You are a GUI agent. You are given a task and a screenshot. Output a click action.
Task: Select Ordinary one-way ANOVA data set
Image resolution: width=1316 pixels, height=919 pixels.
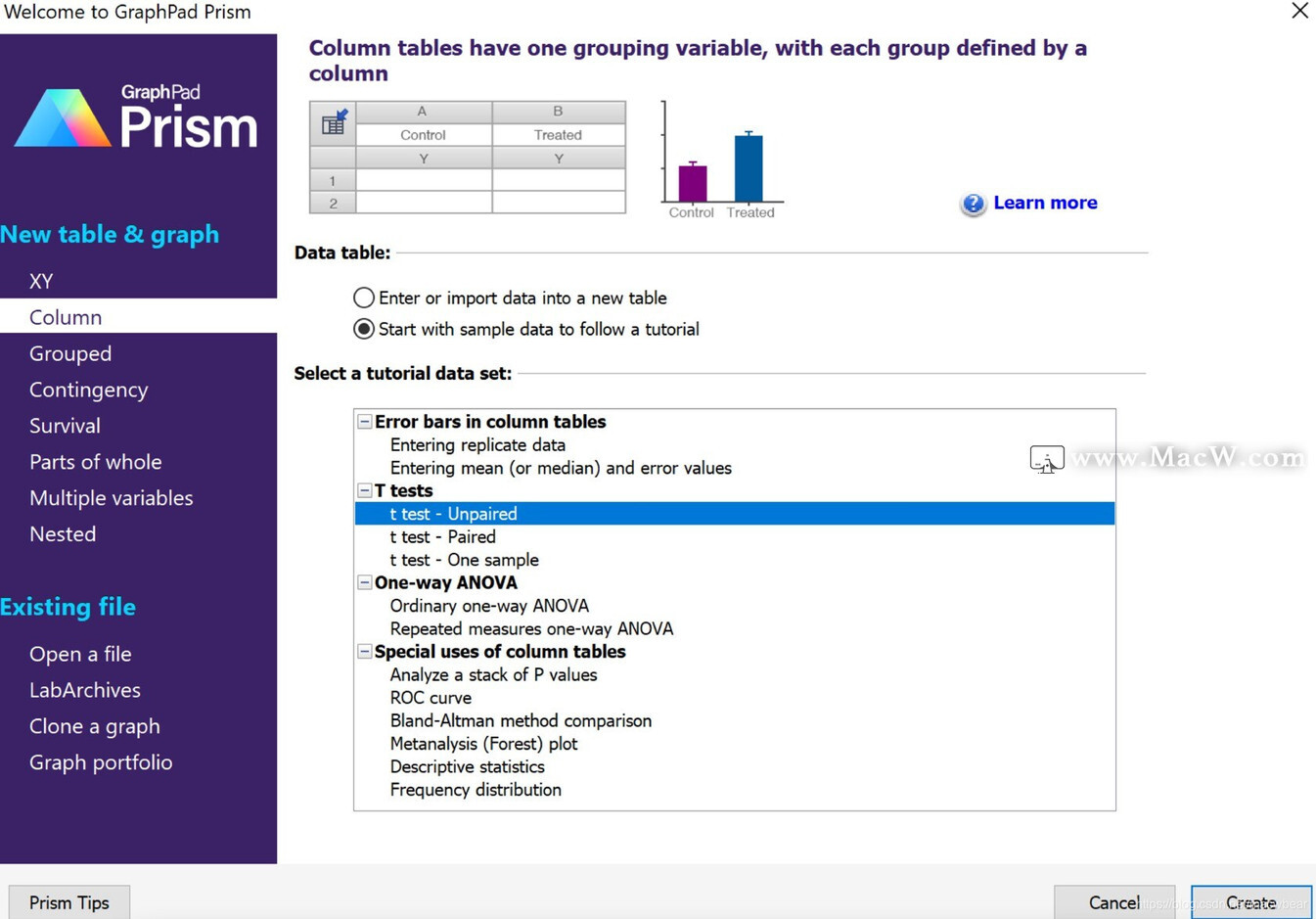(x=489, y=606)
